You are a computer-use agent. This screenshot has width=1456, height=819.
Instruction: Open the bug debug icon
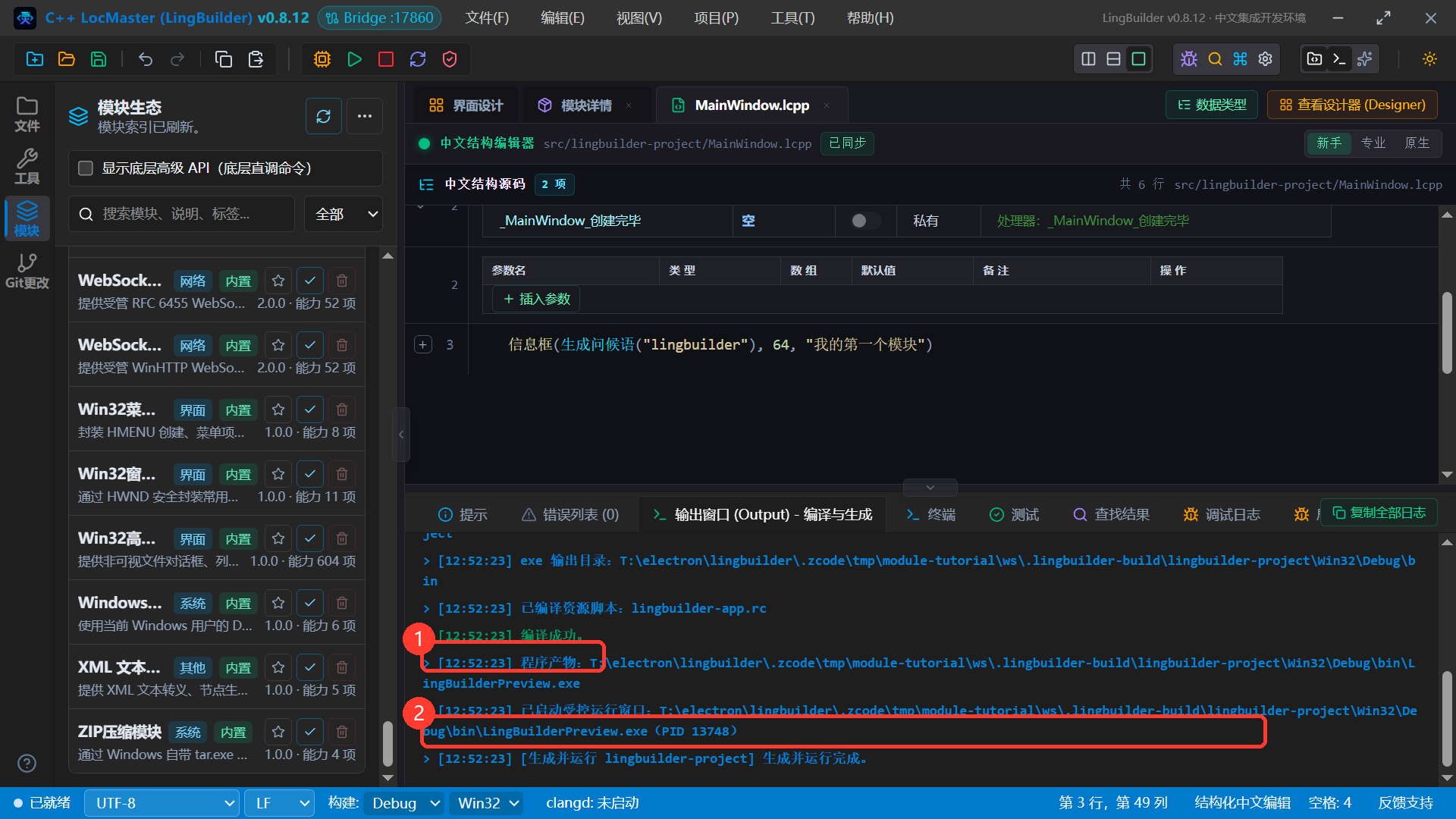pos(1189,59)
